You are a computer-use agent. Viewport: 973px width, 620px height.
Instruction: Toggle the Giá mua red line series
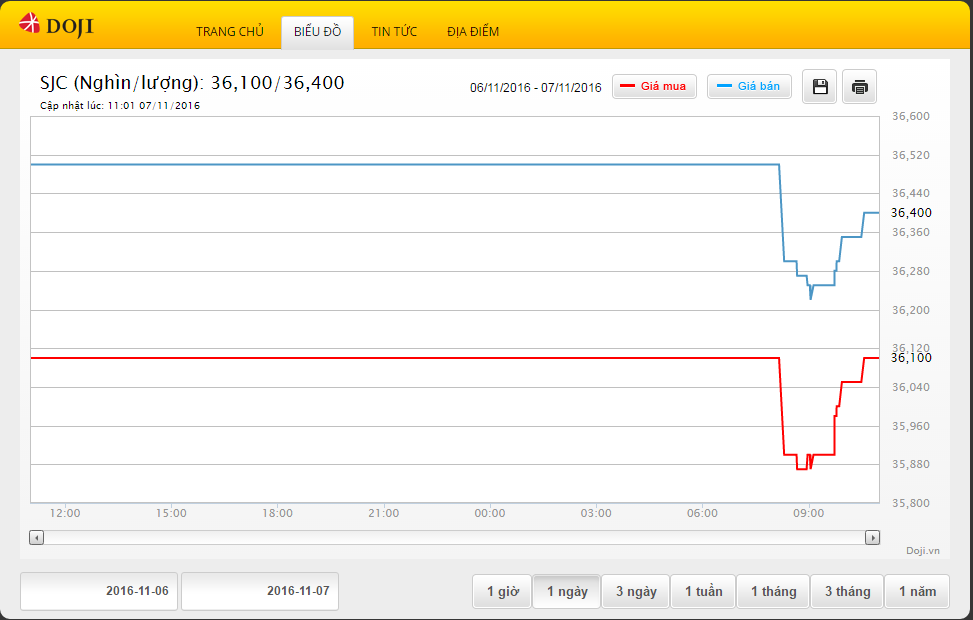coord(654,86)
